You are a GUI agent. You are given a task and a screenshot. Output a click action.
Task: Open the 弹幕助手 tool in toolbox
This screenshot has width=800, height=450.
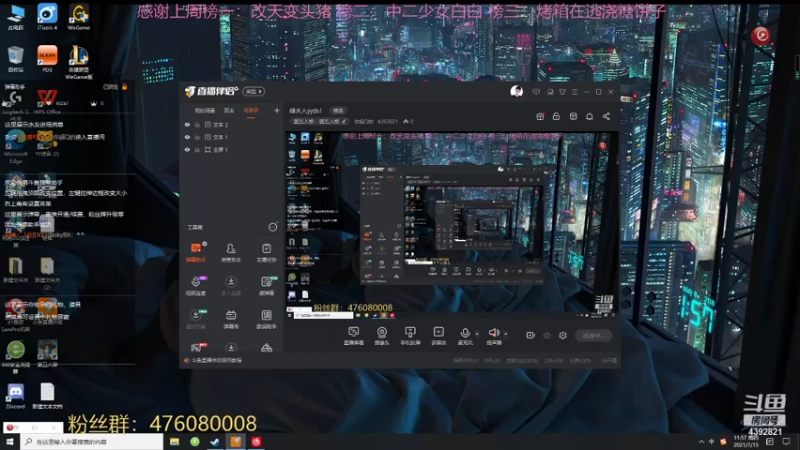tap(196, 252)
